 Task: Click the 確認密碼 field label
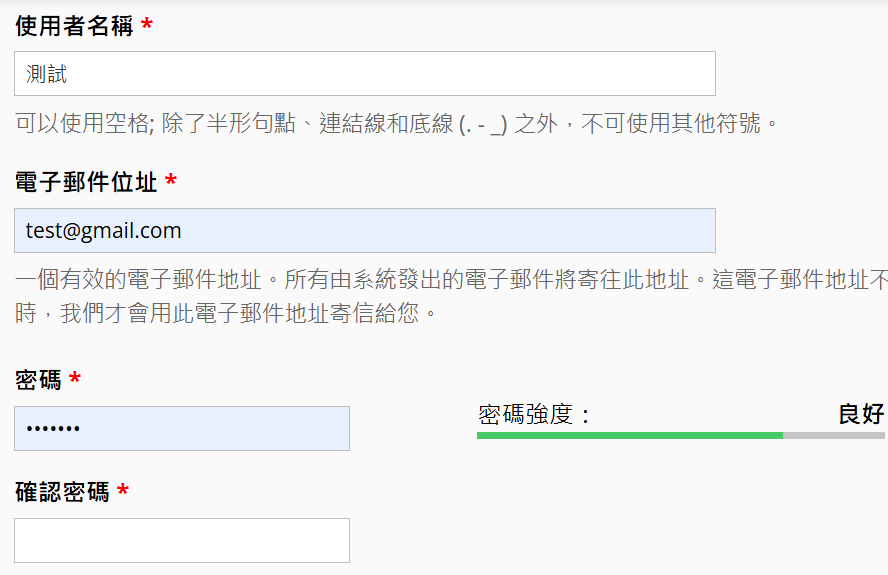(x=62, y=493)
